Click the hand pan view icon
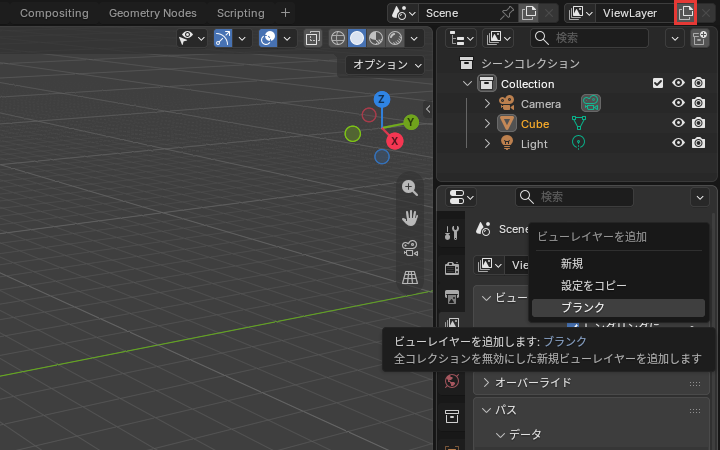Image resolution: width=720 pixels, height=450 pixels. pos(410,218)
